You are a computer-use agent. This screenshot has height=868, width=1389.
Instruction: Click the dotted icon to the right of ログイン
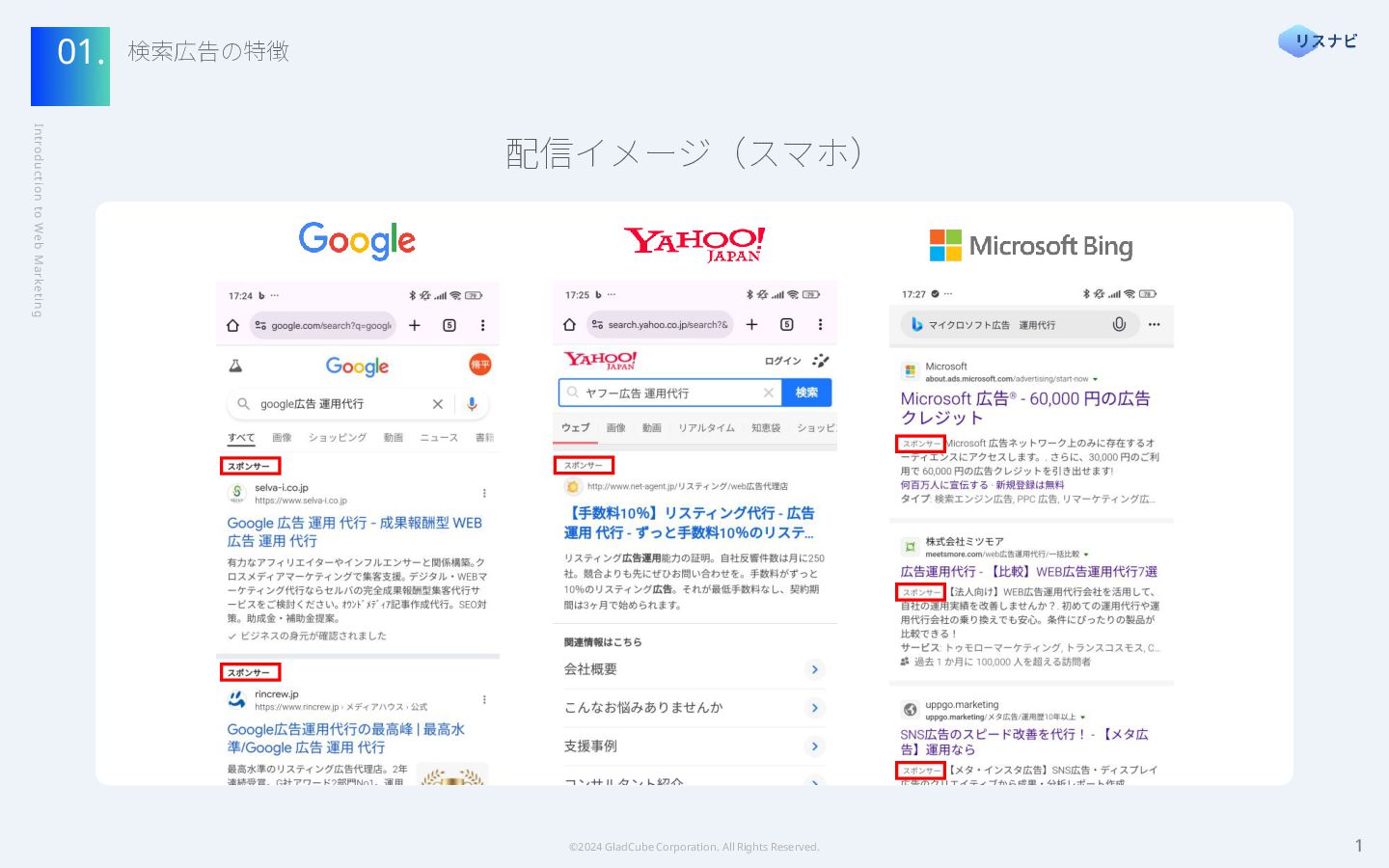(x=821, y=361)
